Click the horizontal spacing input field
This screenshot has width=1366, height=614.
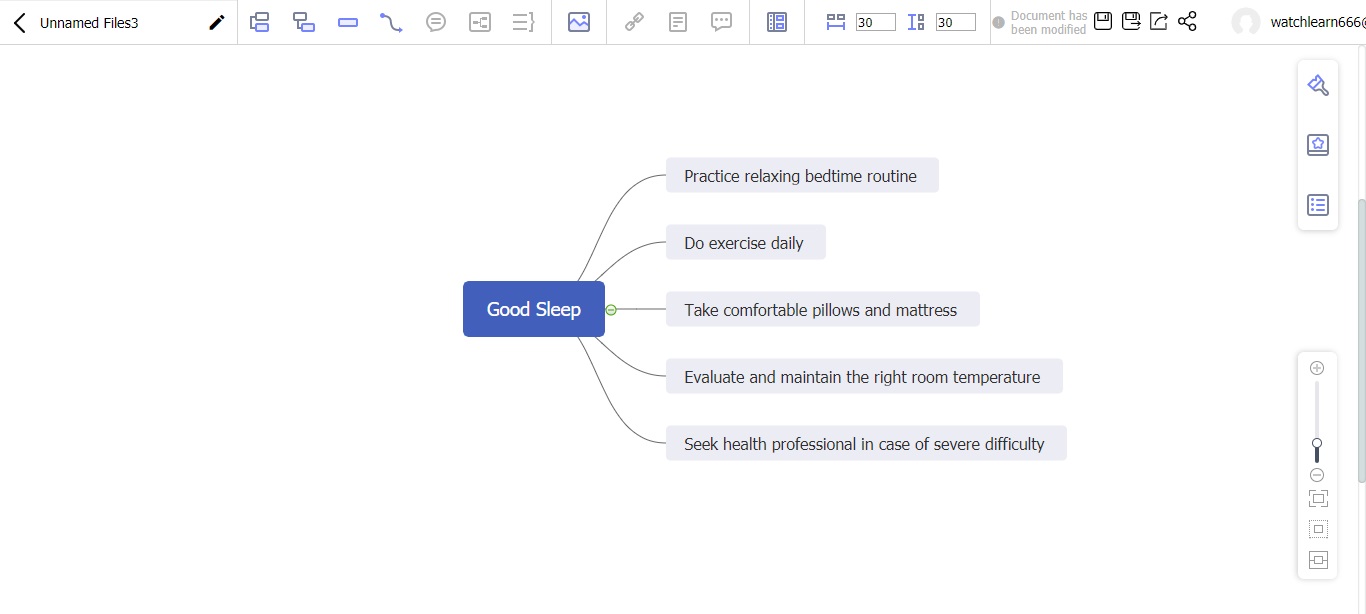pyautogui.click(x=875, y=22)
